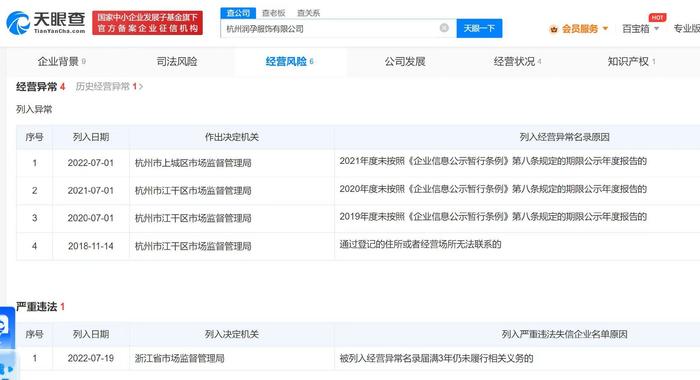
Task: Open the 公司发展 tab
Action: (405, 62)
